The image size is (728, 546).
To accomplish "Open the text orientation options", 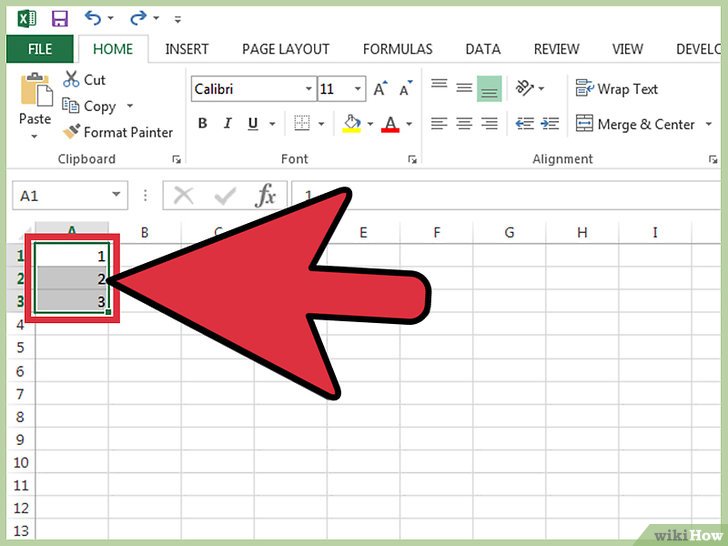I will [x=530, y=88].
